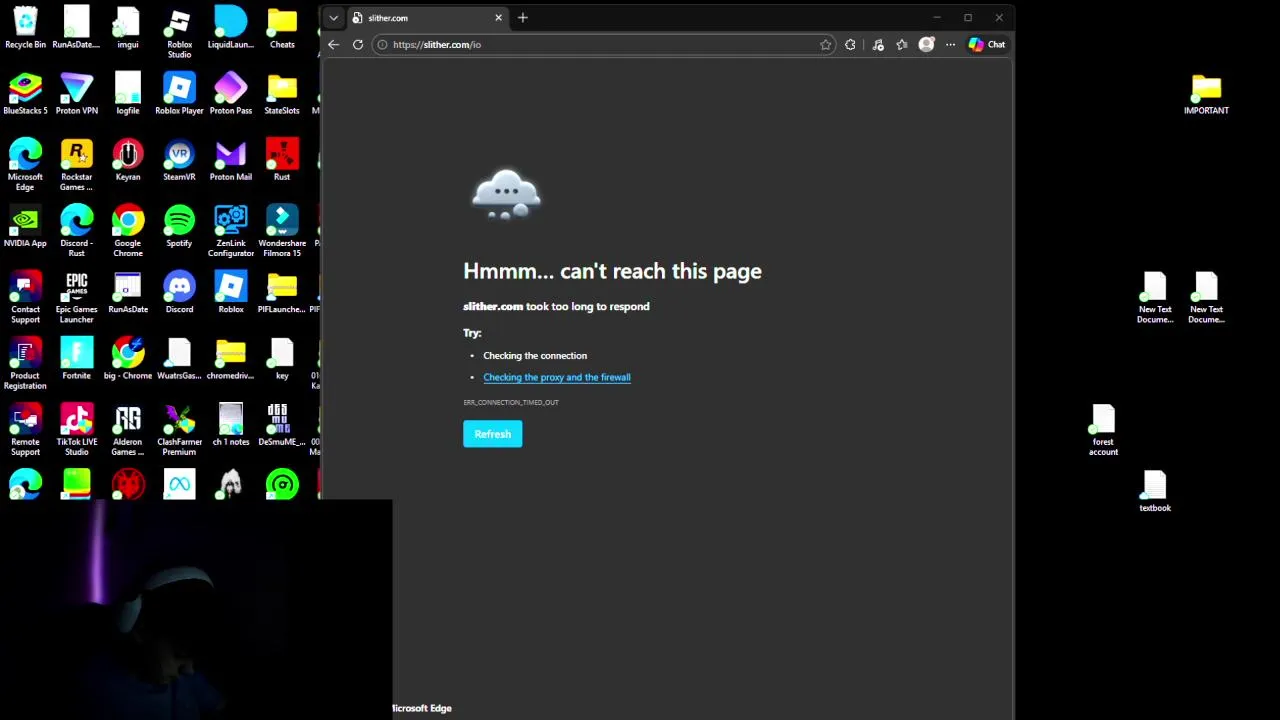Select the StateSlots folder on desktop
This screenshot has width=1280, height=720.
point(282,94)
